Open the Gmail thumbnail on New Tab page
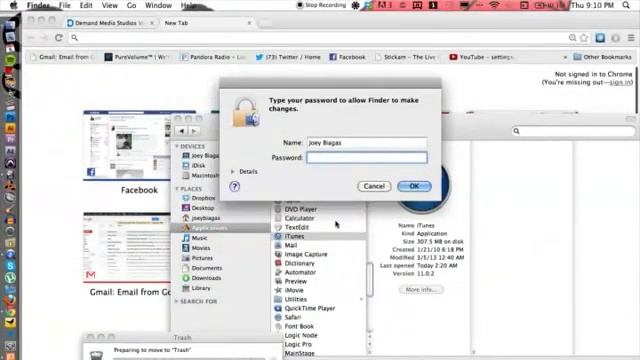Image resolution: width=640 pixels, height=360 pixels. click(x=127, y=247)
